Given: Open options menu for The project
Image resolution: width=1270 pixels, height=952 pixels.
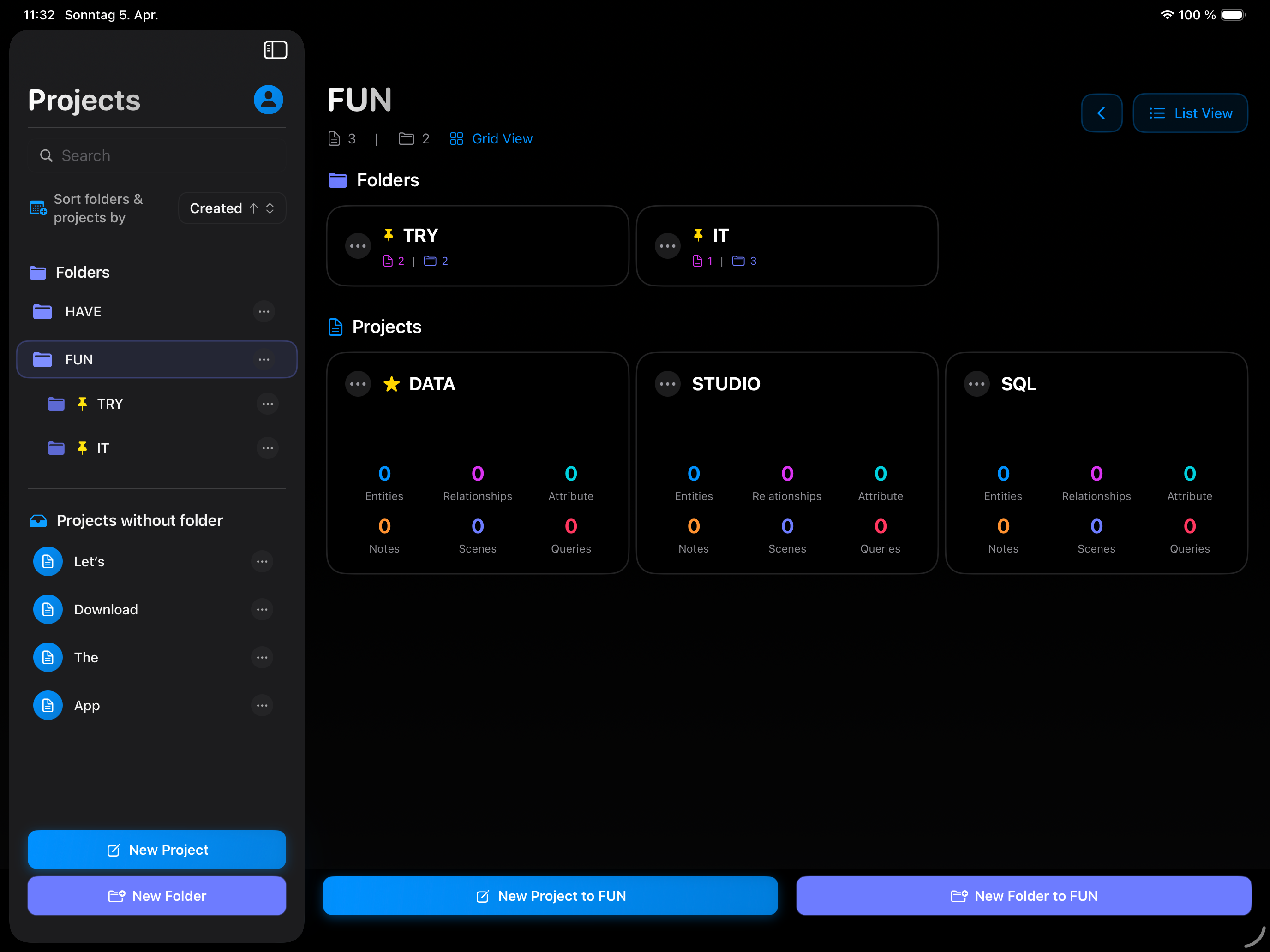Looking at the screenshot, I should click(x=262, y=658).
